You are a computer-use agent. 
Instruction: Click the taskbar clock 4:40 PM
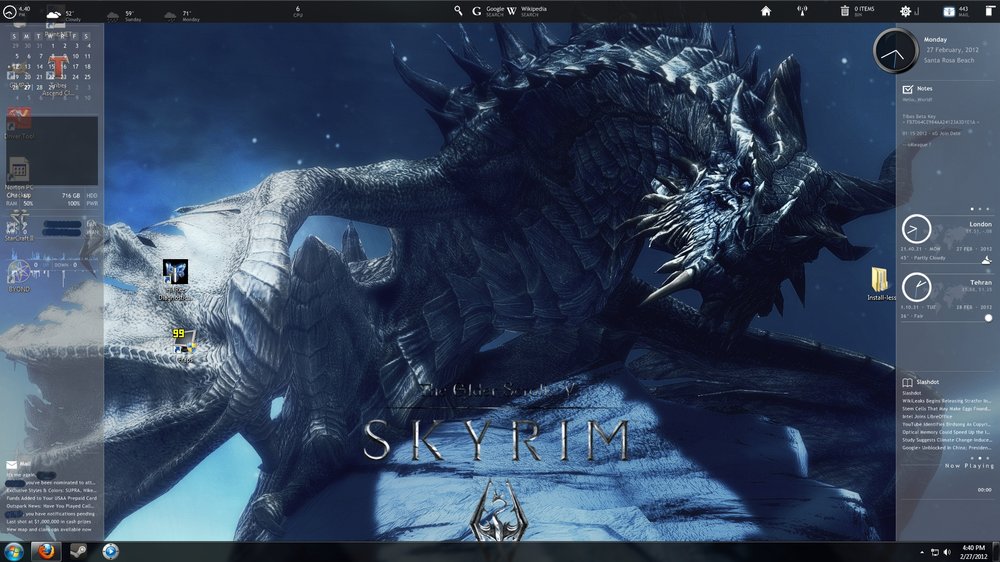click(974, 552)
